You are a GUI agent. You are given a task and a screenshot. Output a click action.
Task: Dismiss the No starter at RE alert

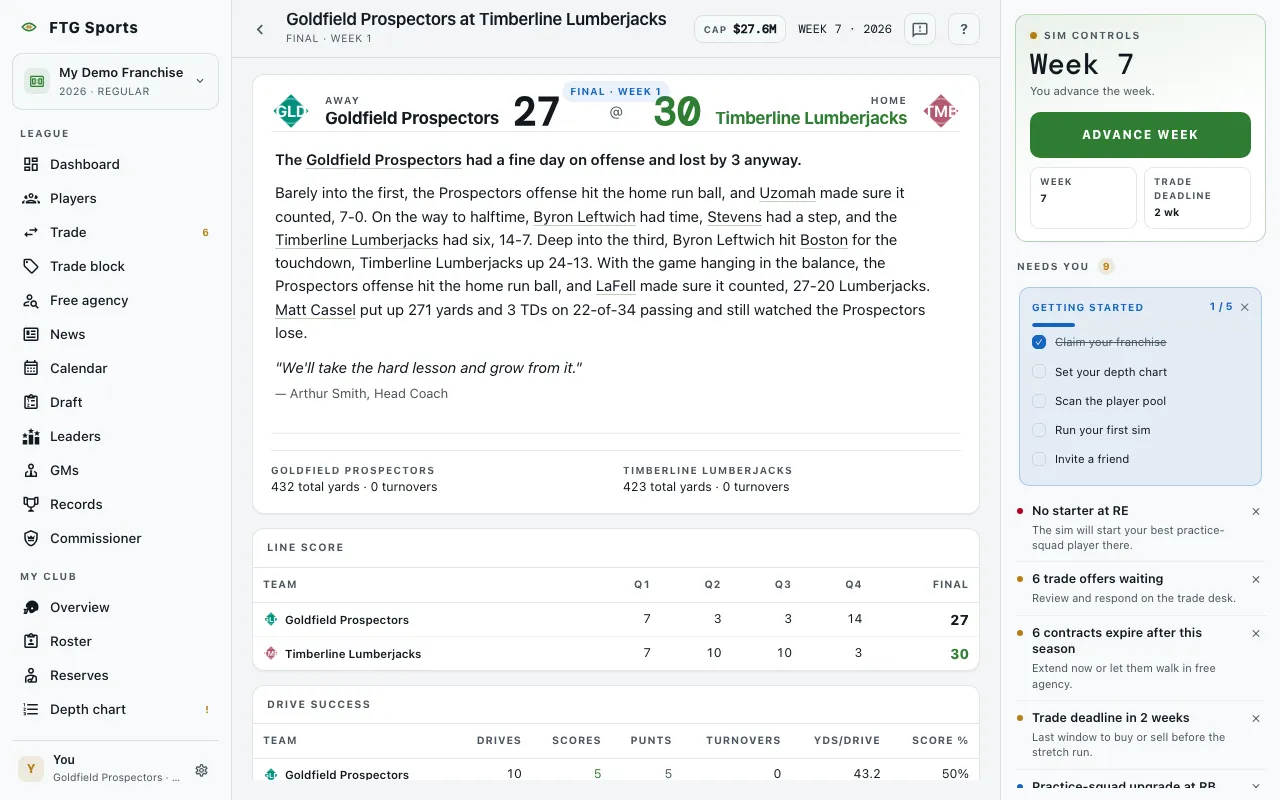click(1256, 511)
